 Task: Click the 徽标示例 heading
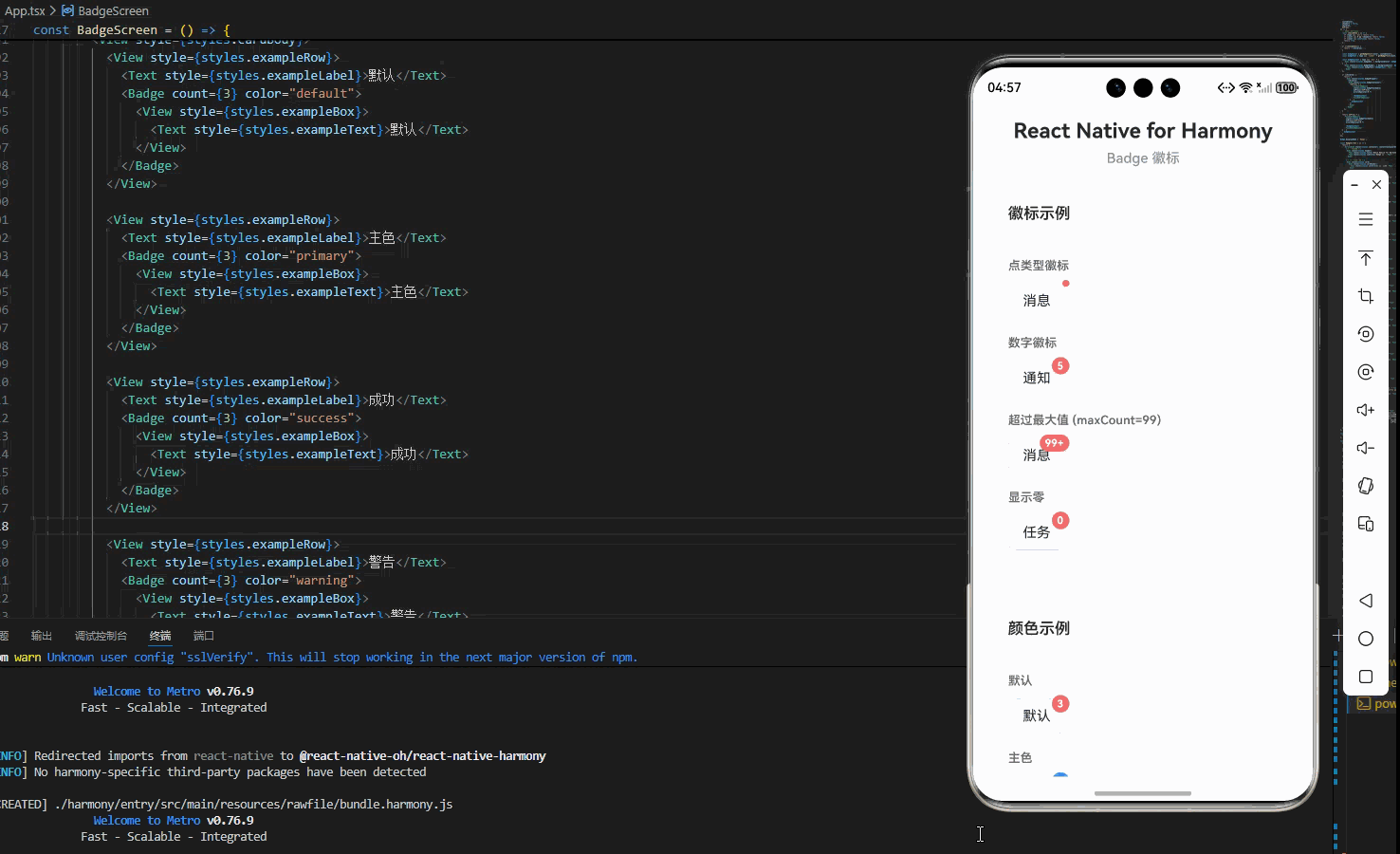click(1039, 213)
